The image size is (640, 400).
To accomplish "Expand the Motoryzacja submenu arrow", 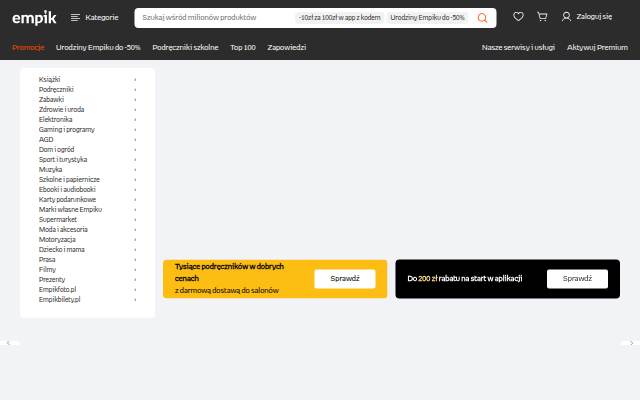I will [135, 240].
